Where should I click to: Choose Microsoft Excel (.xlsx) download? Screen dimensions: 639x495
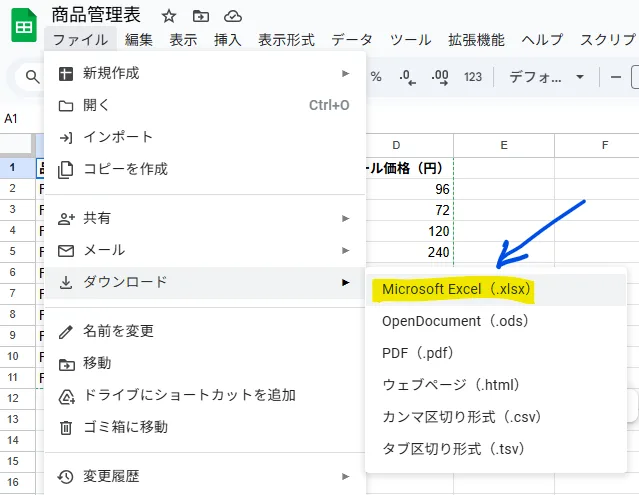click(x=496, y=289)
